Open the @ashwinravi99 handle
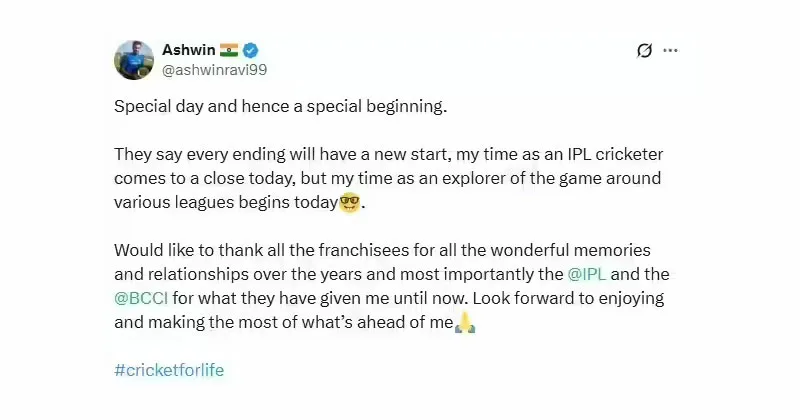This screenshot has width=800, height=420. coord(214,70)
